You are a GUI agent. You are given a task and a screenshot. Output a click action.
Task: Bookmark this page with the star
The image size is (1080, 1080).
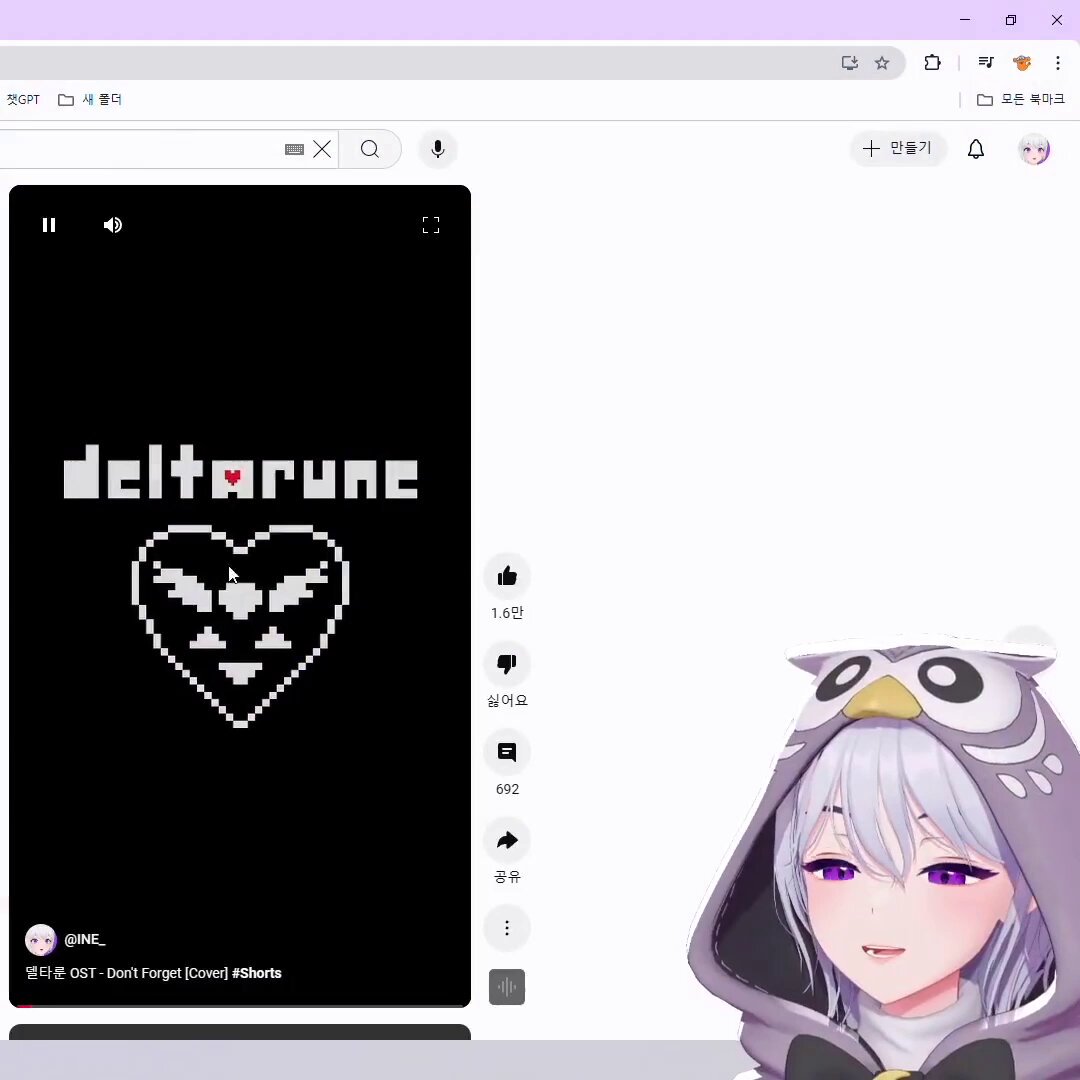tap(882, 63)
